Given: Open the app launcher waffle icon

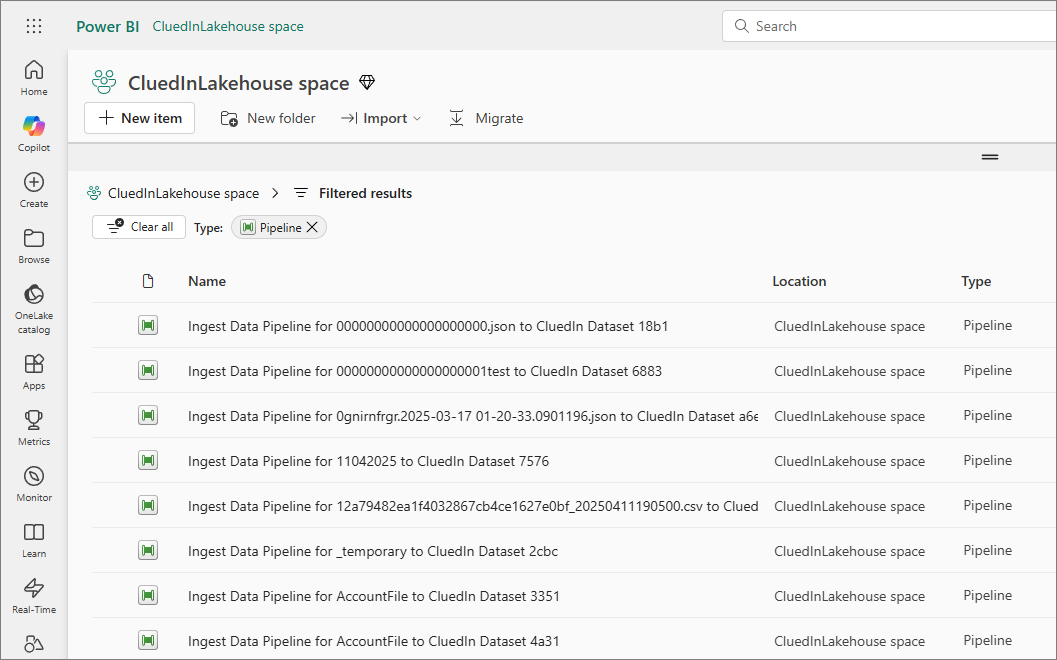Looking at the screenshot, I should [x=33, y=26].
